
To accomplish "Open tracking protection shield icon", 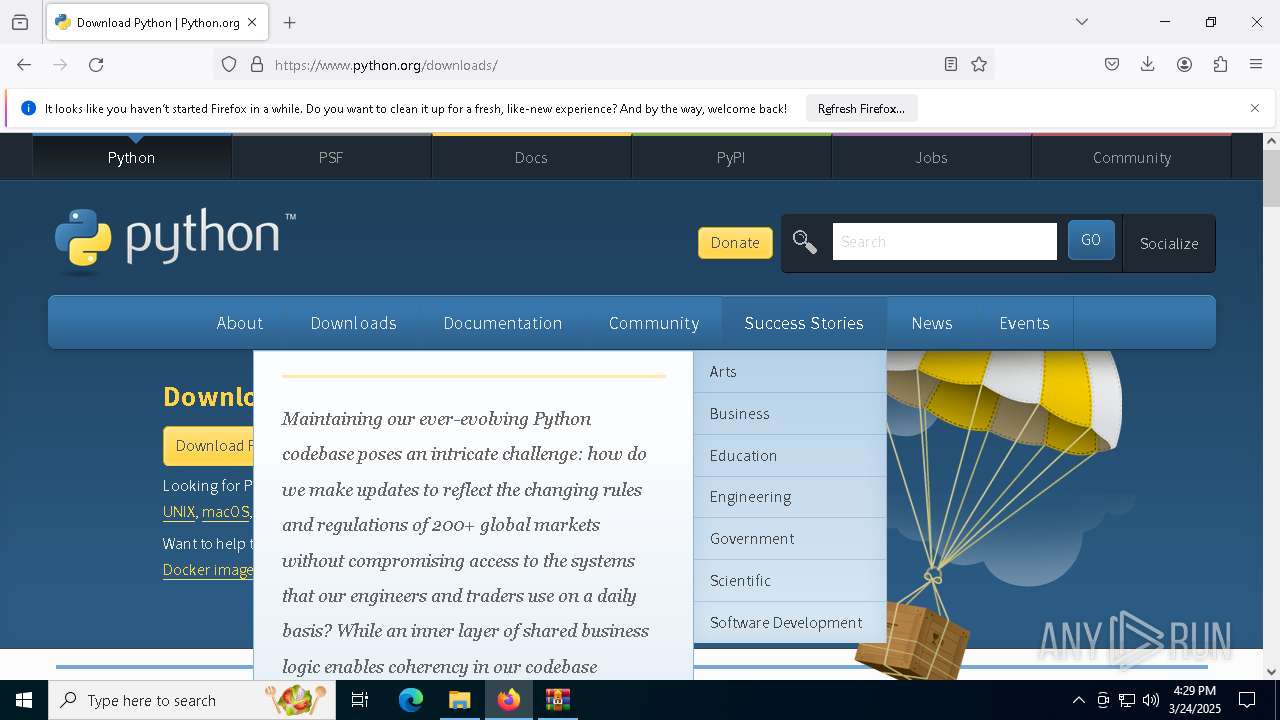I will tap(229, 65).
